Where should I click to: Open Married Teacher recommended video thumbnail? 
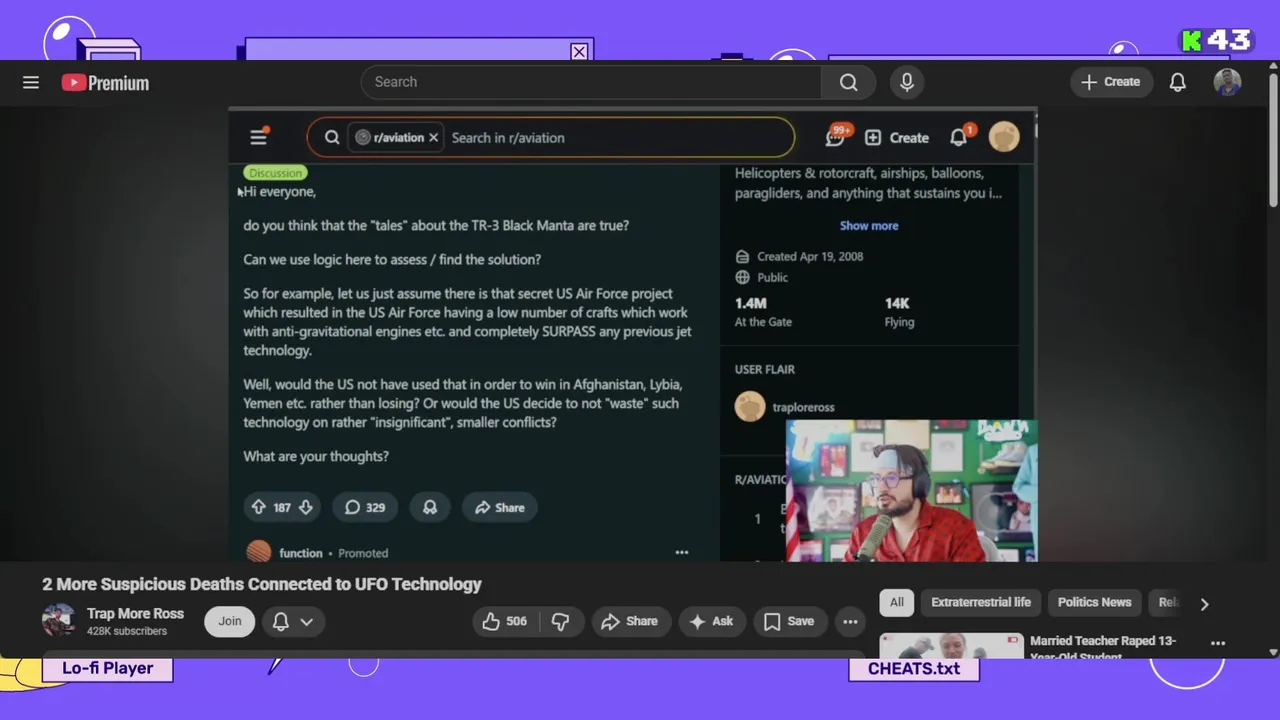pos(951,646)
